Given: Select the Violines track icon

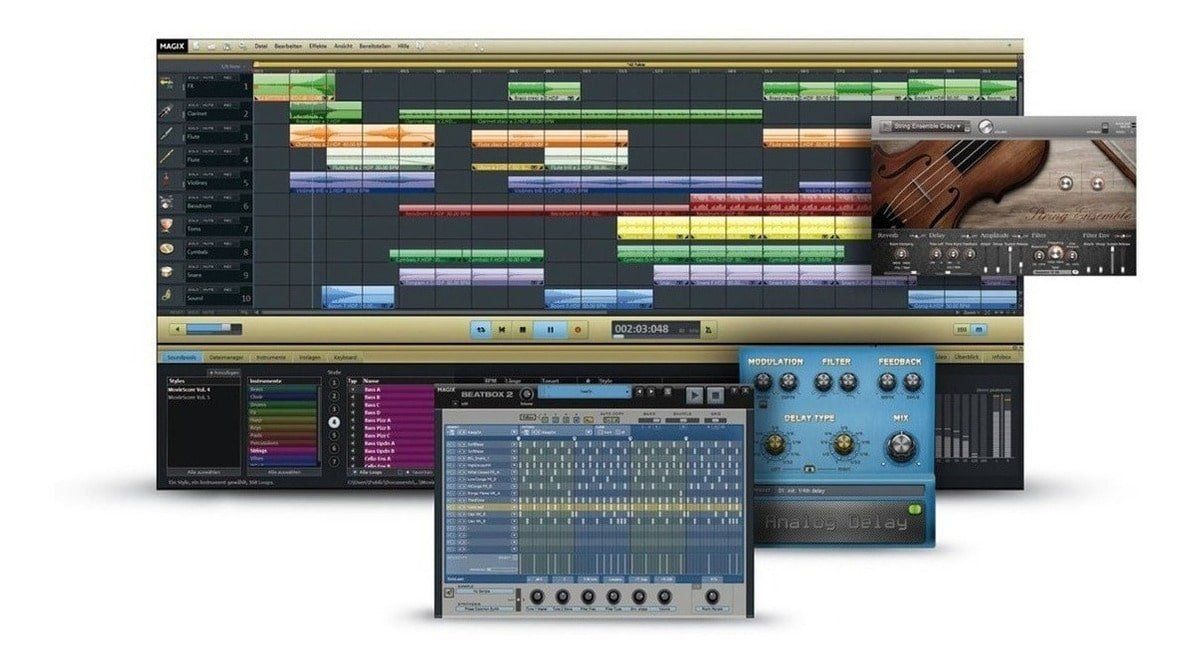Looking at the screenshot, I should pos(163,178).
